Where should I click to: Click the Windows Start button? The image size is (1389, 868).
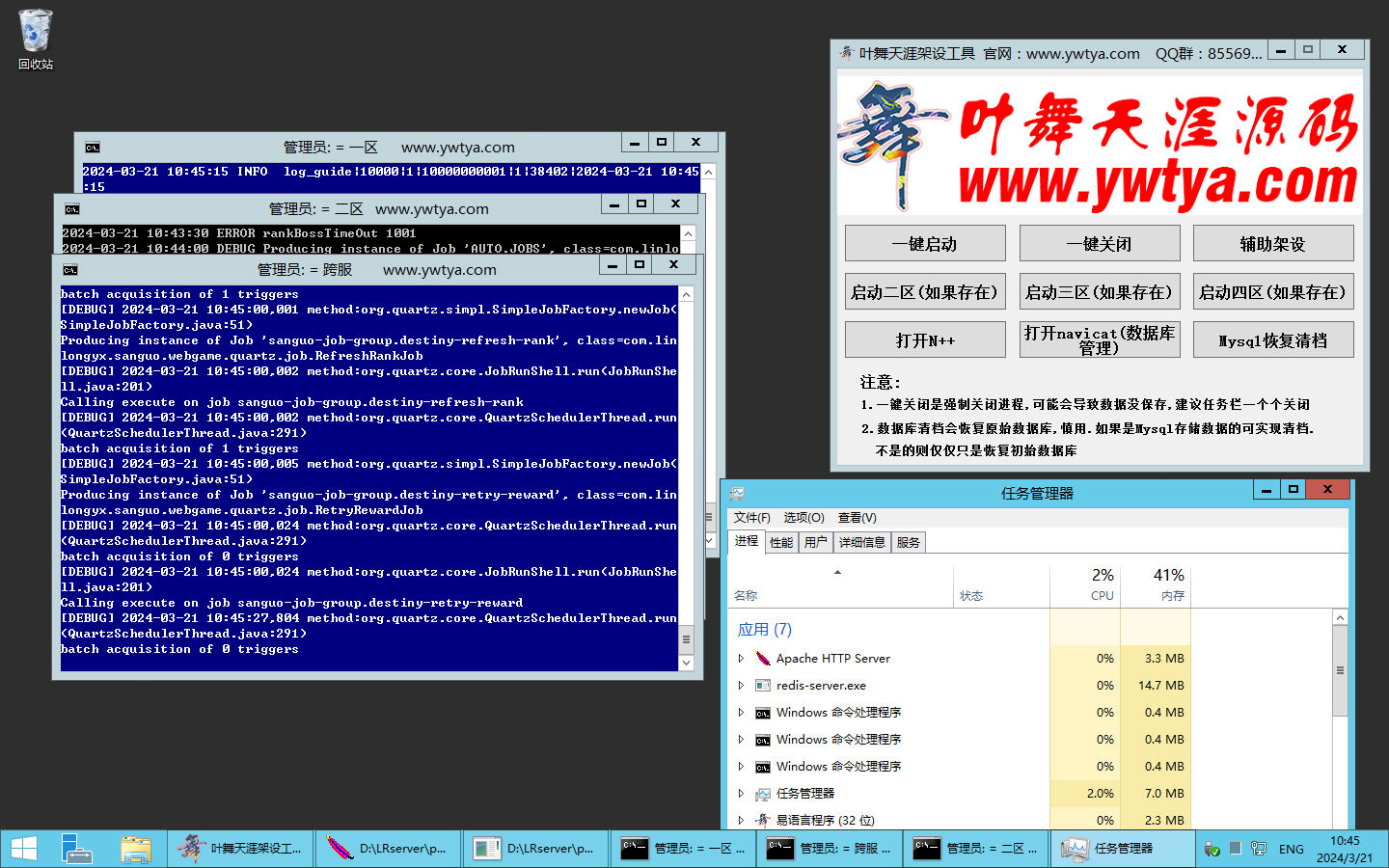[x=24, y=849]
